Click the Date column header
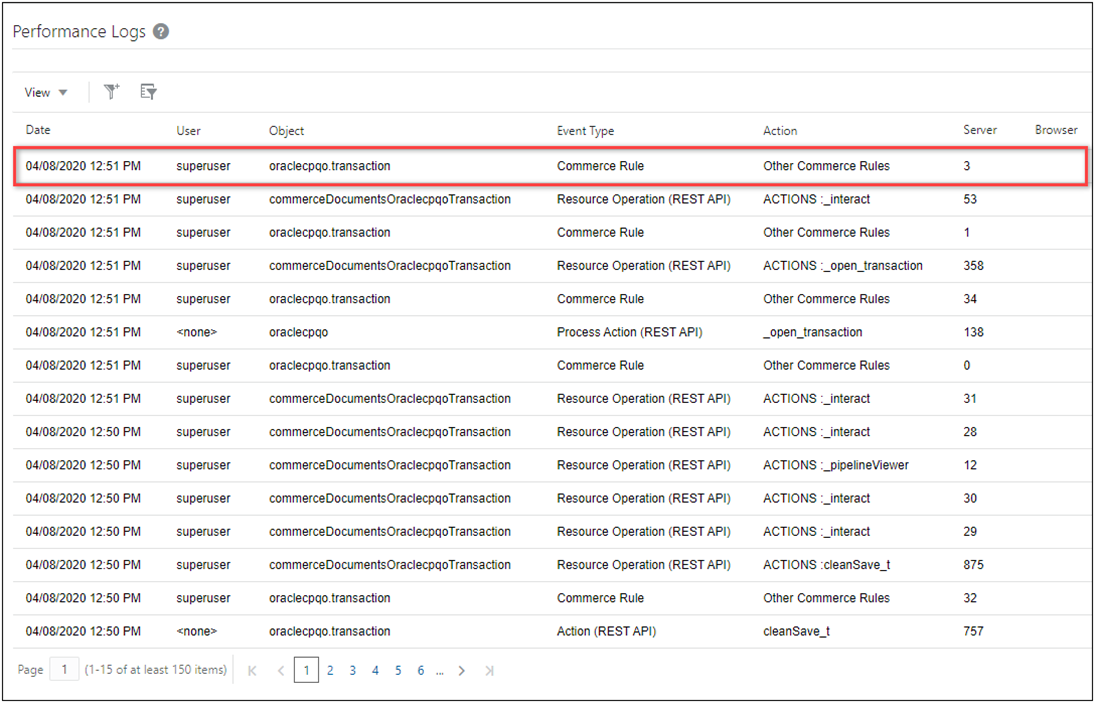The image size is (1095, 703). [x=36, y=130]
